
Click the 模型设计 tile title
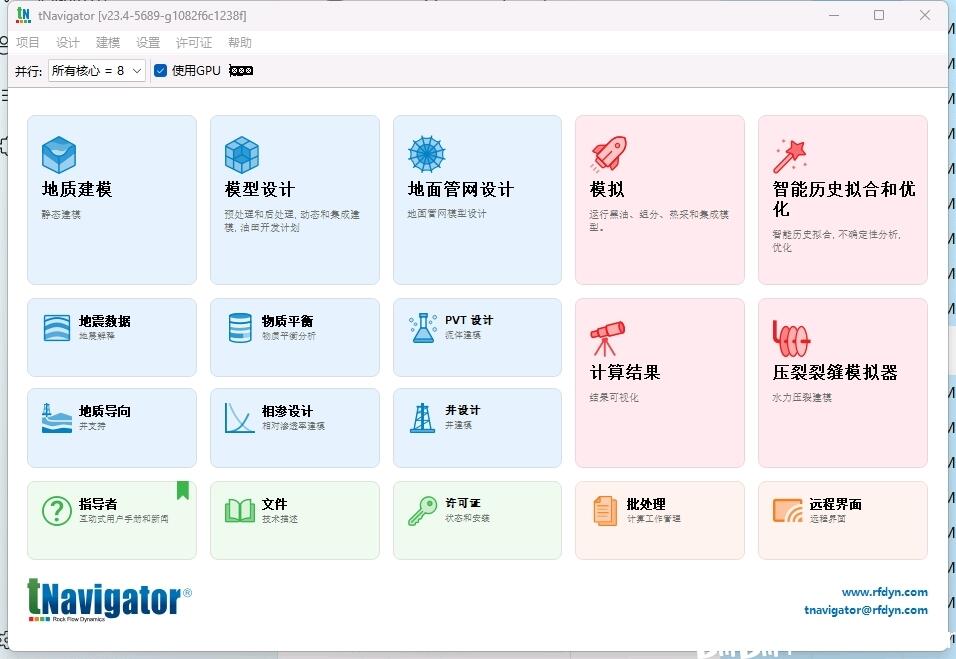point(260,190)
